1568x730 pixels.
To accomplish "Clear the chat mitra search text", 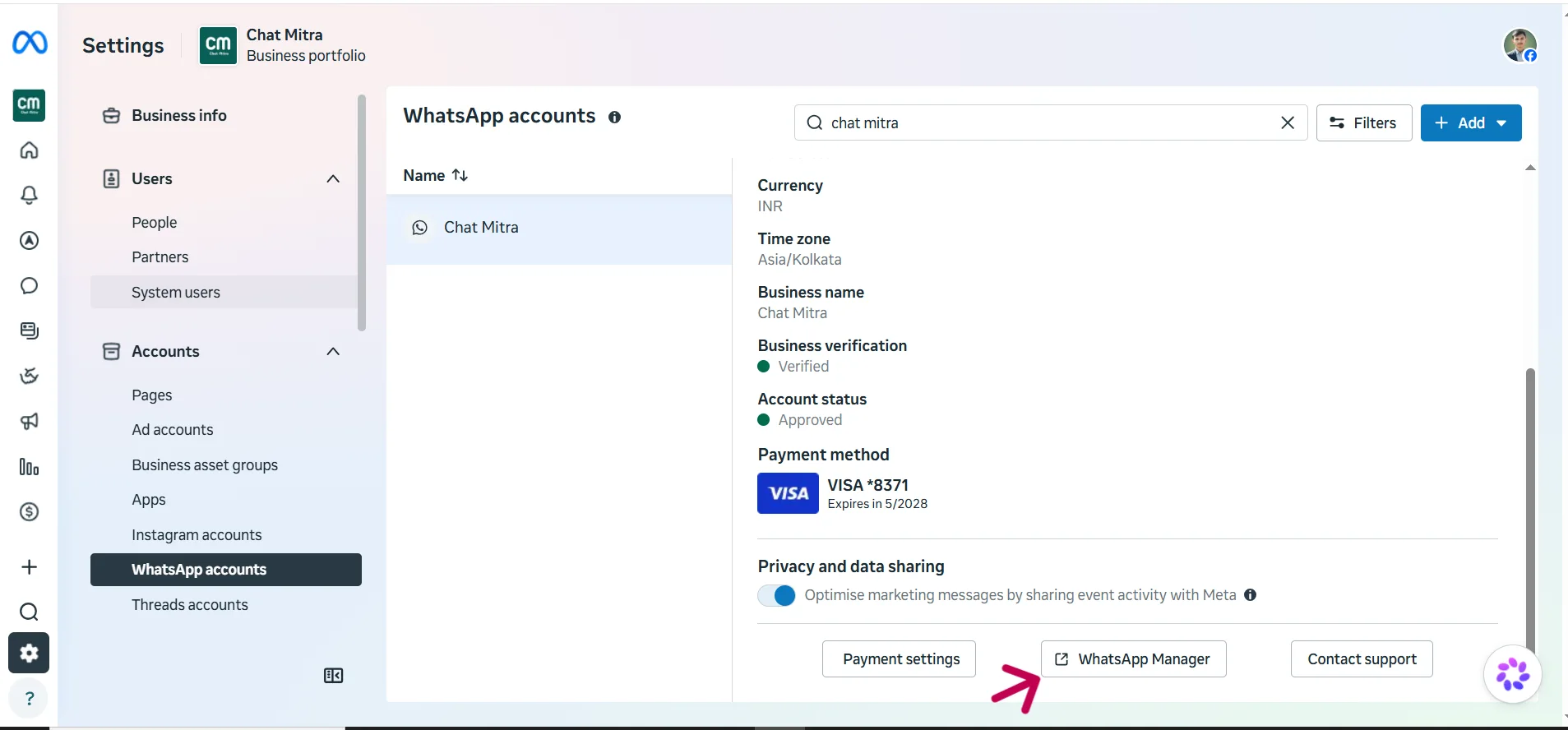I will click(x=1288, y=122).
